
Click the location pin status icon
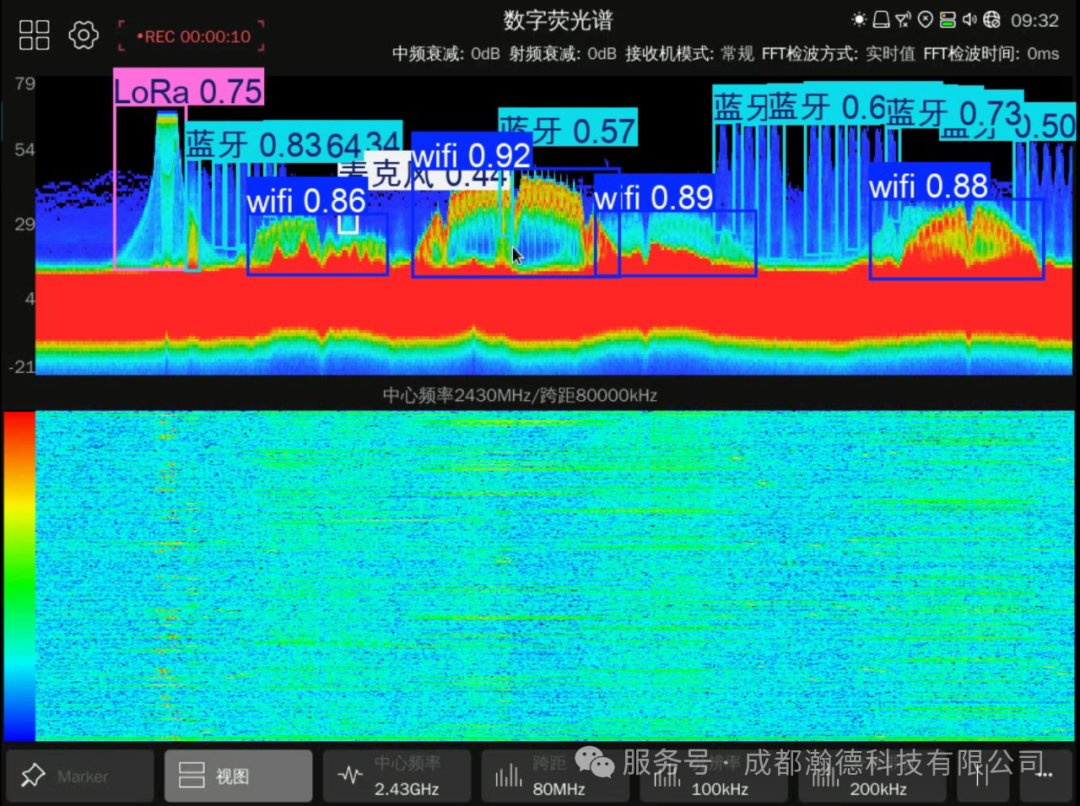coord(925,20)
